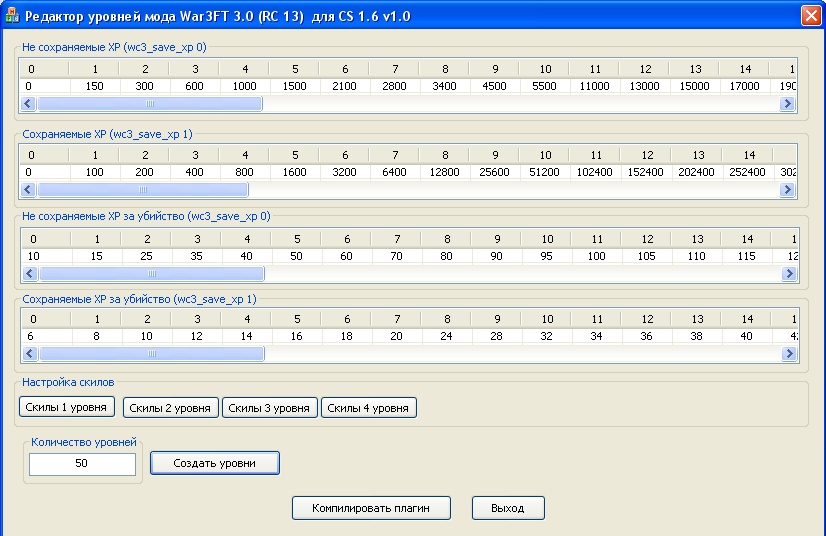This screenshot has height=536, width=826.
Task: Select cell with value 1600 in saved XP
Action: (x=294, y=172)
